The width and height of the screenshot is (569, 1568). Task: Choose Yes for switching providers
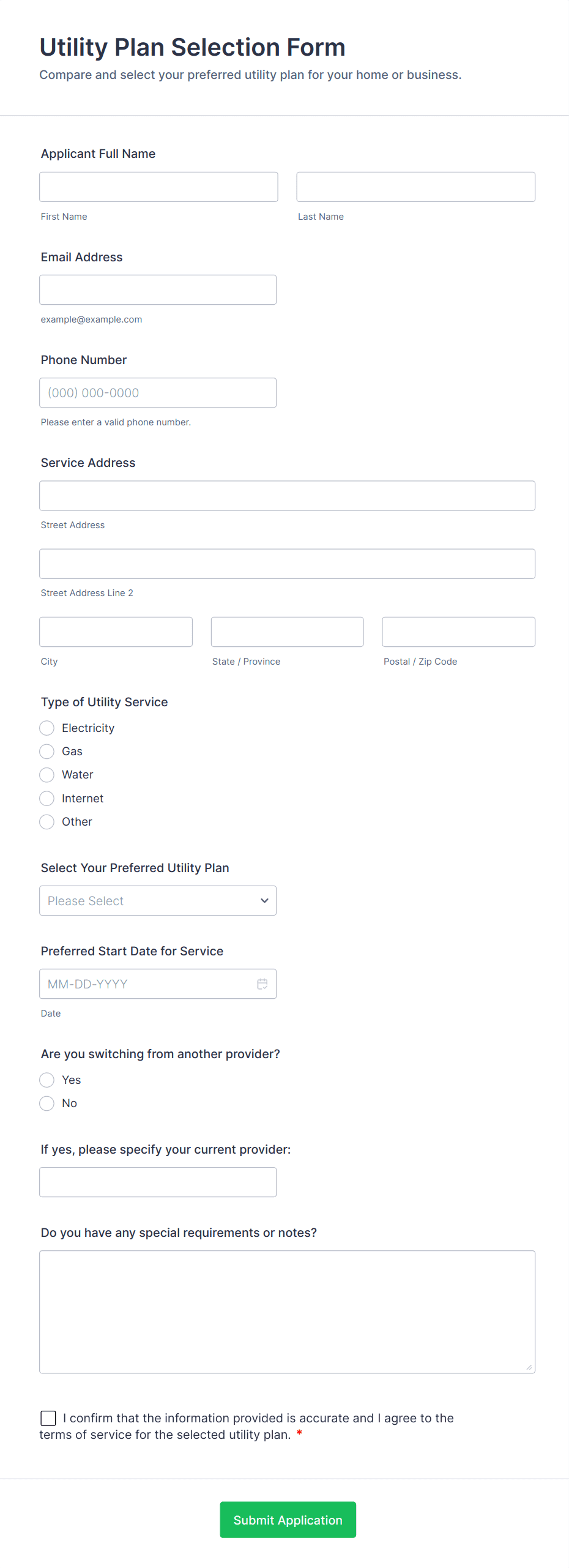(x=47, y=1080)
